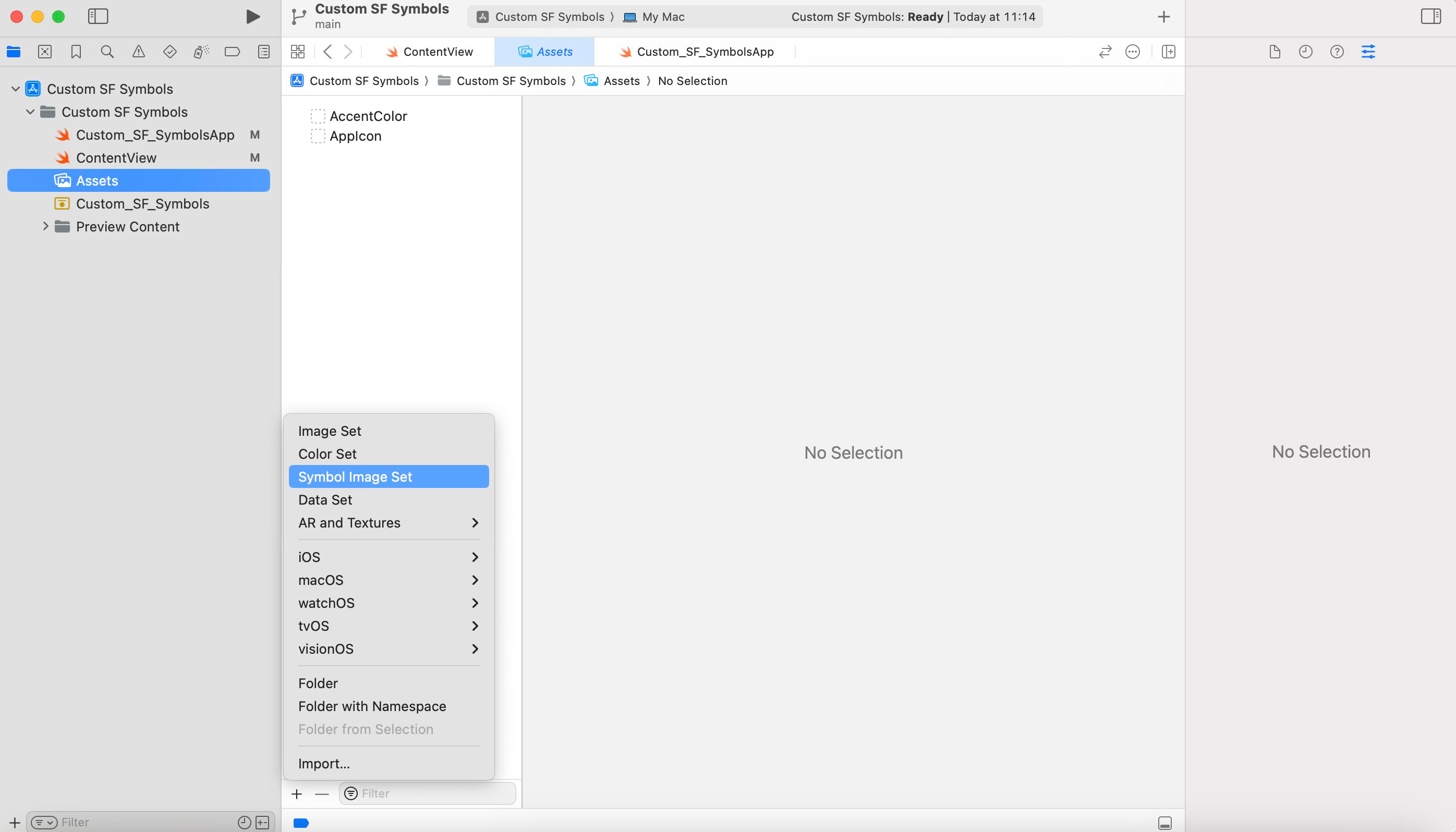Open the Breakpoint navigator
Screen dimensions: 1456x832
click(x=232, y=52)
